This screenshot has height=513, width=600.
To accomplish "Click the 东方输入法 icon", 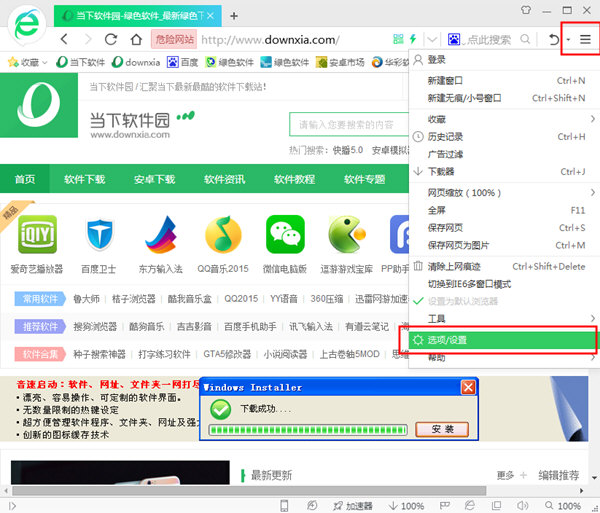I will pos(161,235).
